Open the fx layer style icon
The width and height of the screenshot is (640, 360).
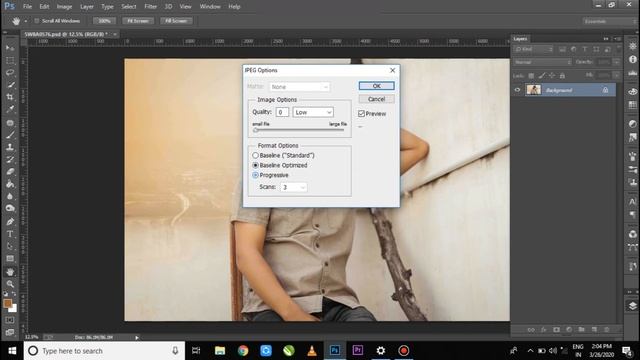(544, 329)
